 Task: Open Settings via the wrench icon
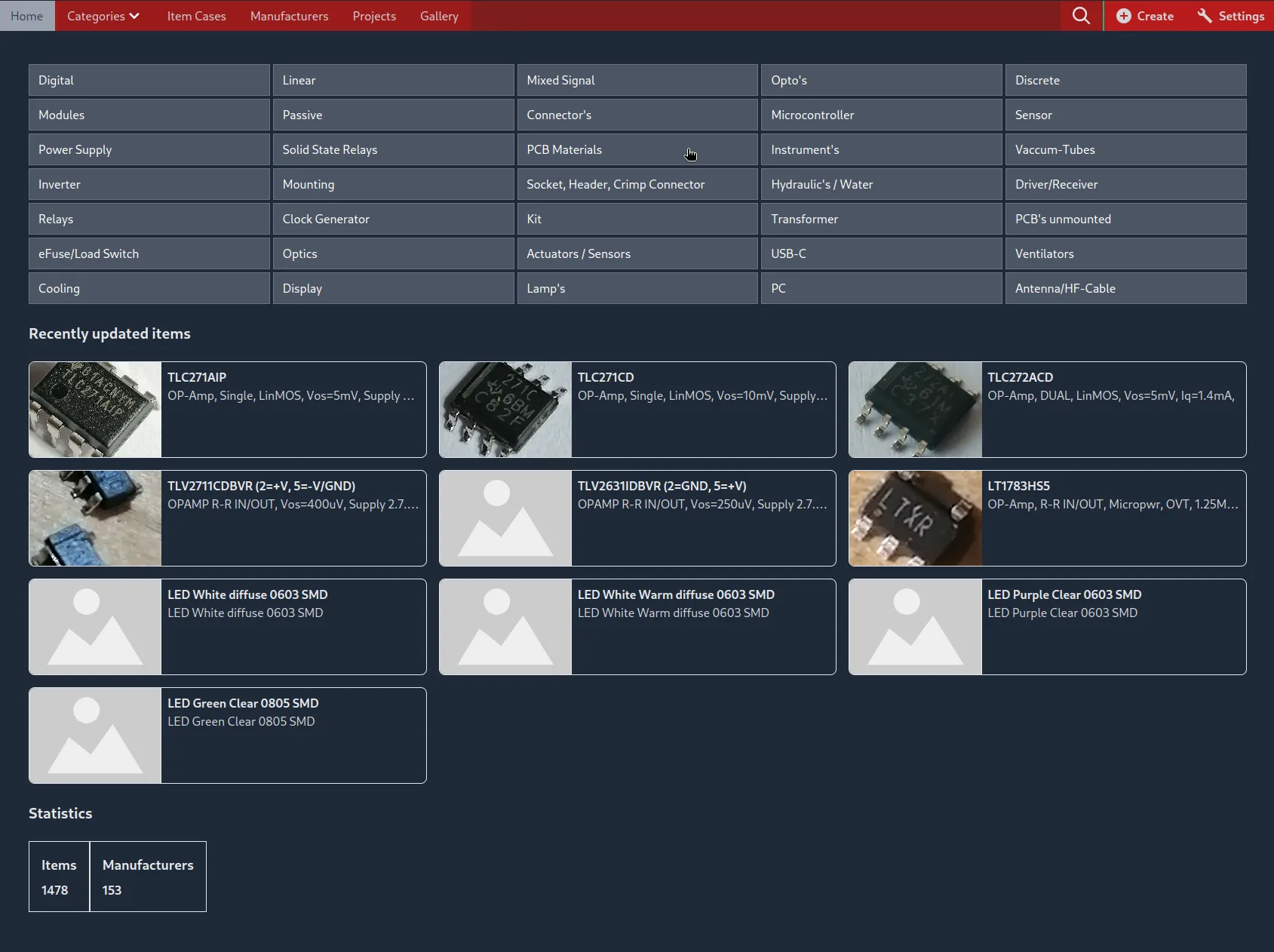pyautogui.click(x=1205, y=16)
